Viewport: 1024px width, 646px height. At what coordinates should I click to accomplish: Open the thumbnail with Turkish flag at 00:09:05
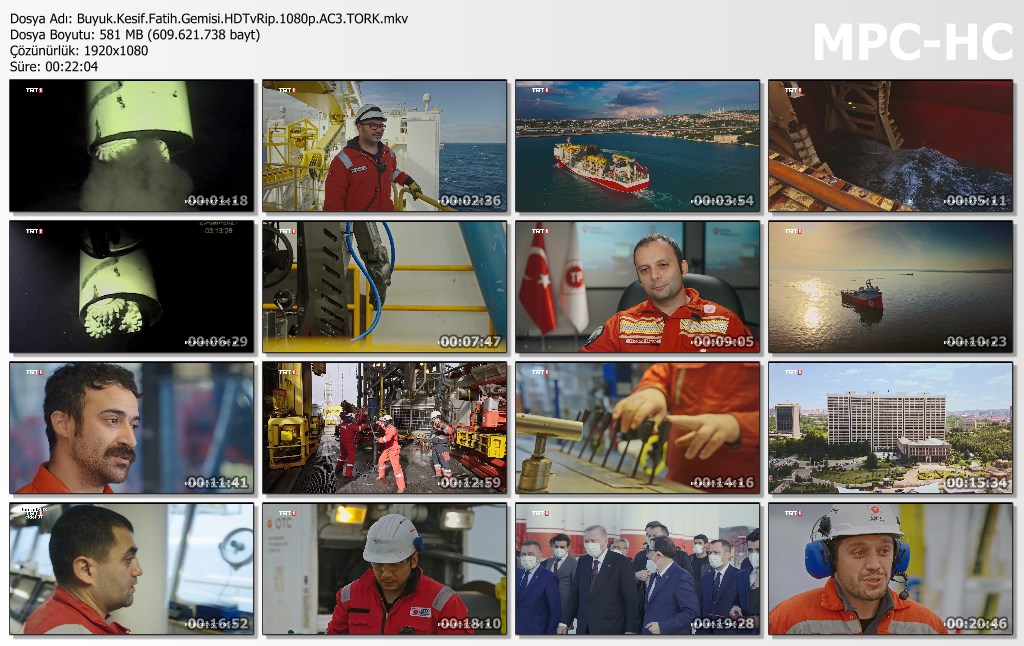[x=638, y=287]
